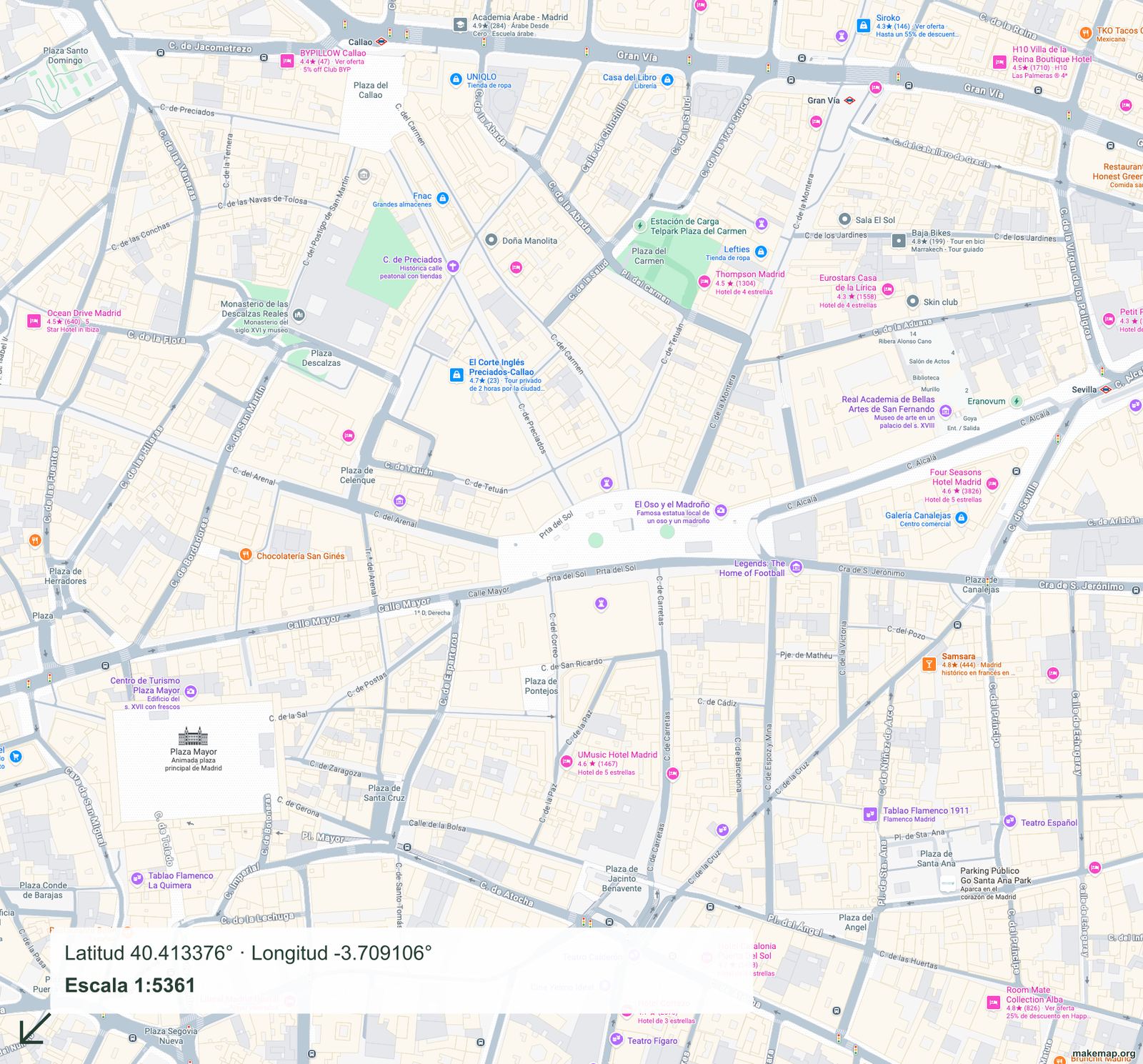The width and height of the screenshot is (1143, 1064).
Task: Click the C. de Preciados attraction icon
Action: coord(453,267)
